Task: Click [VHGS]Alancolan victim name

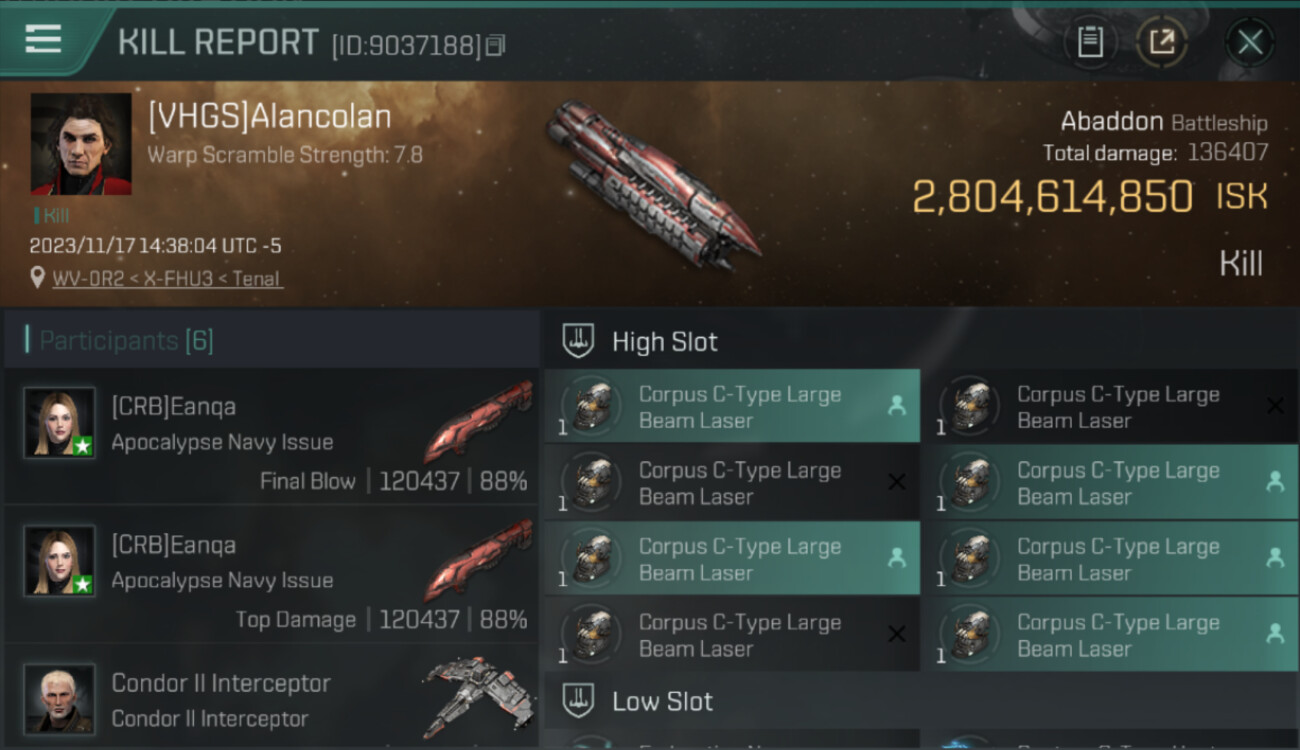Action: coord(269,117)
